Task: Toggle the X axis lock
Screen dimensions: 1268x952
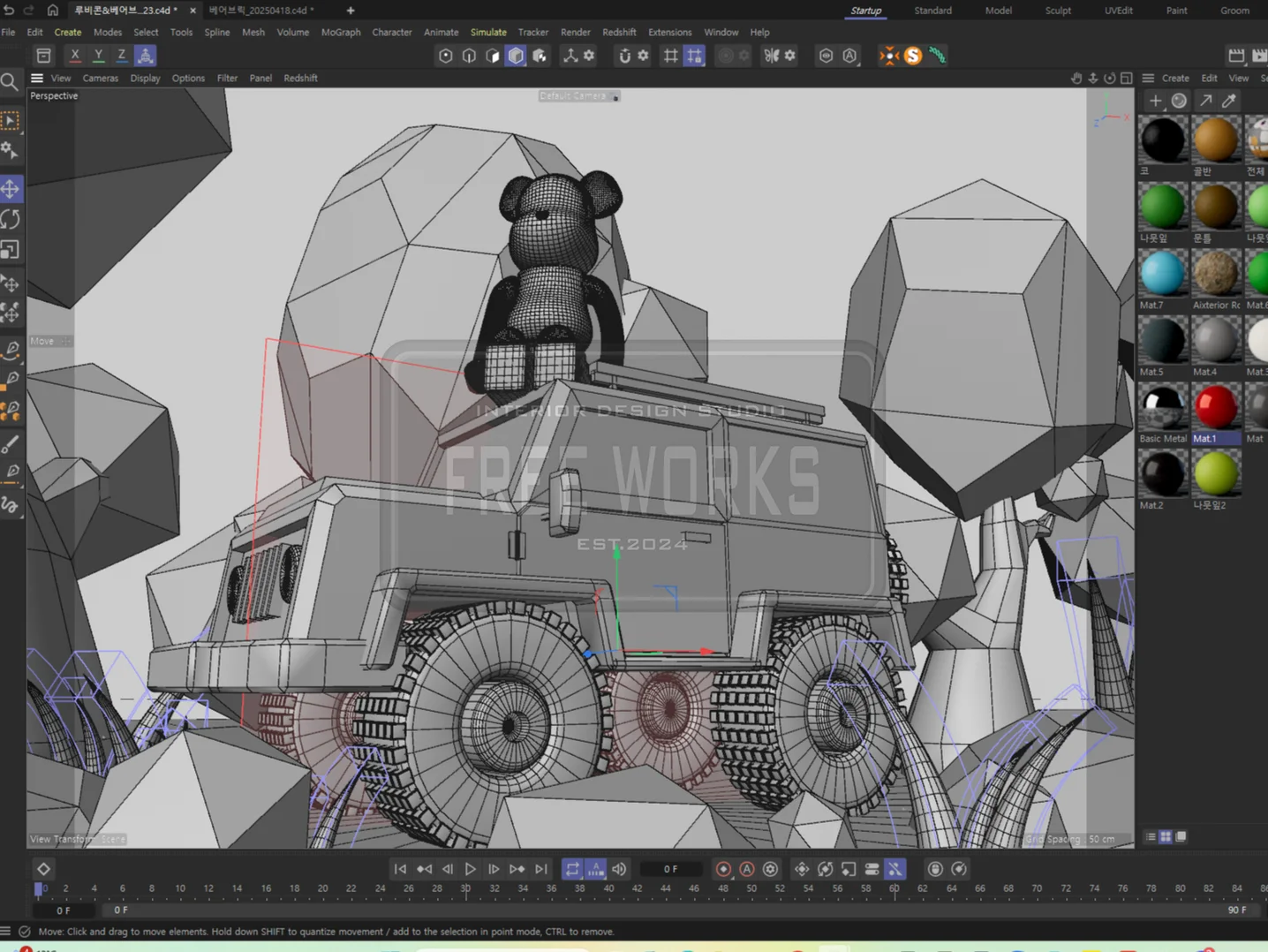Action: pyautogui.click(x=75, y=56)
